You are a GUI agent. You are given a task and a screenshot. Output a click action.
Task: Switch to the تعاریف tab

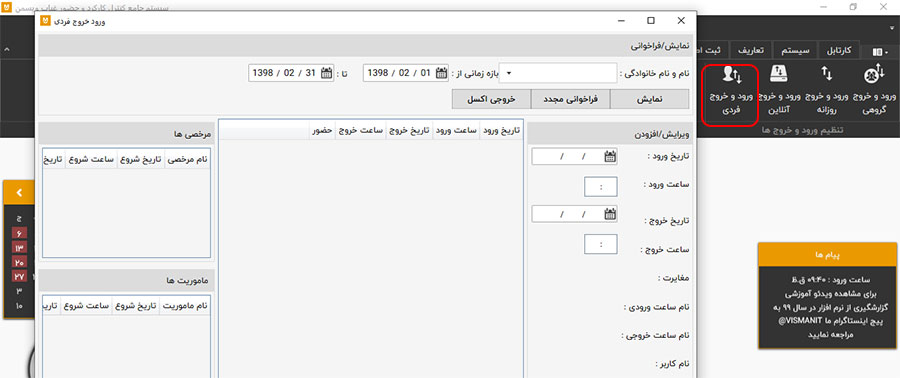point(750,50)
